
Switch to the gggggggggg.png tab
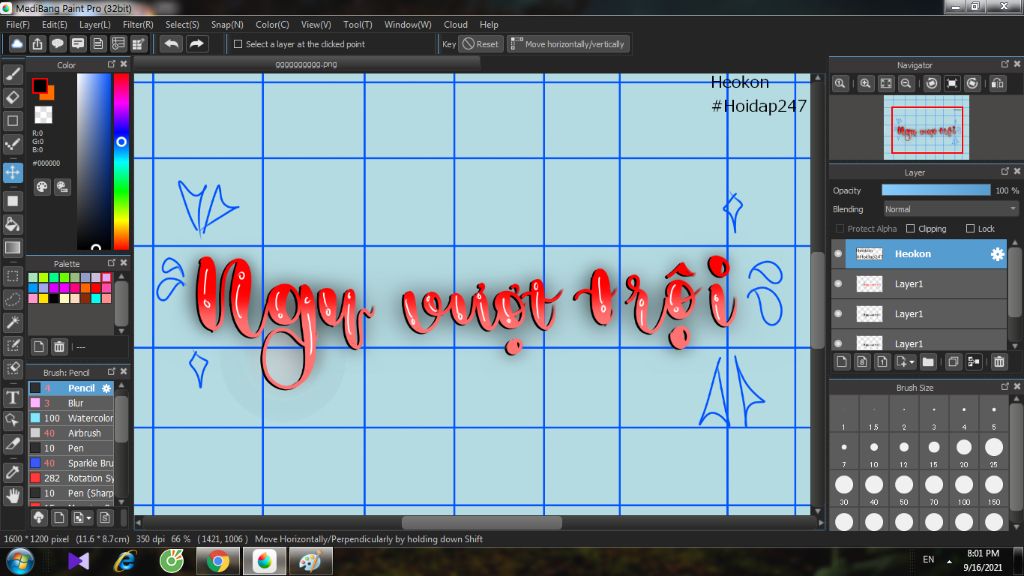tap(306, 64)
